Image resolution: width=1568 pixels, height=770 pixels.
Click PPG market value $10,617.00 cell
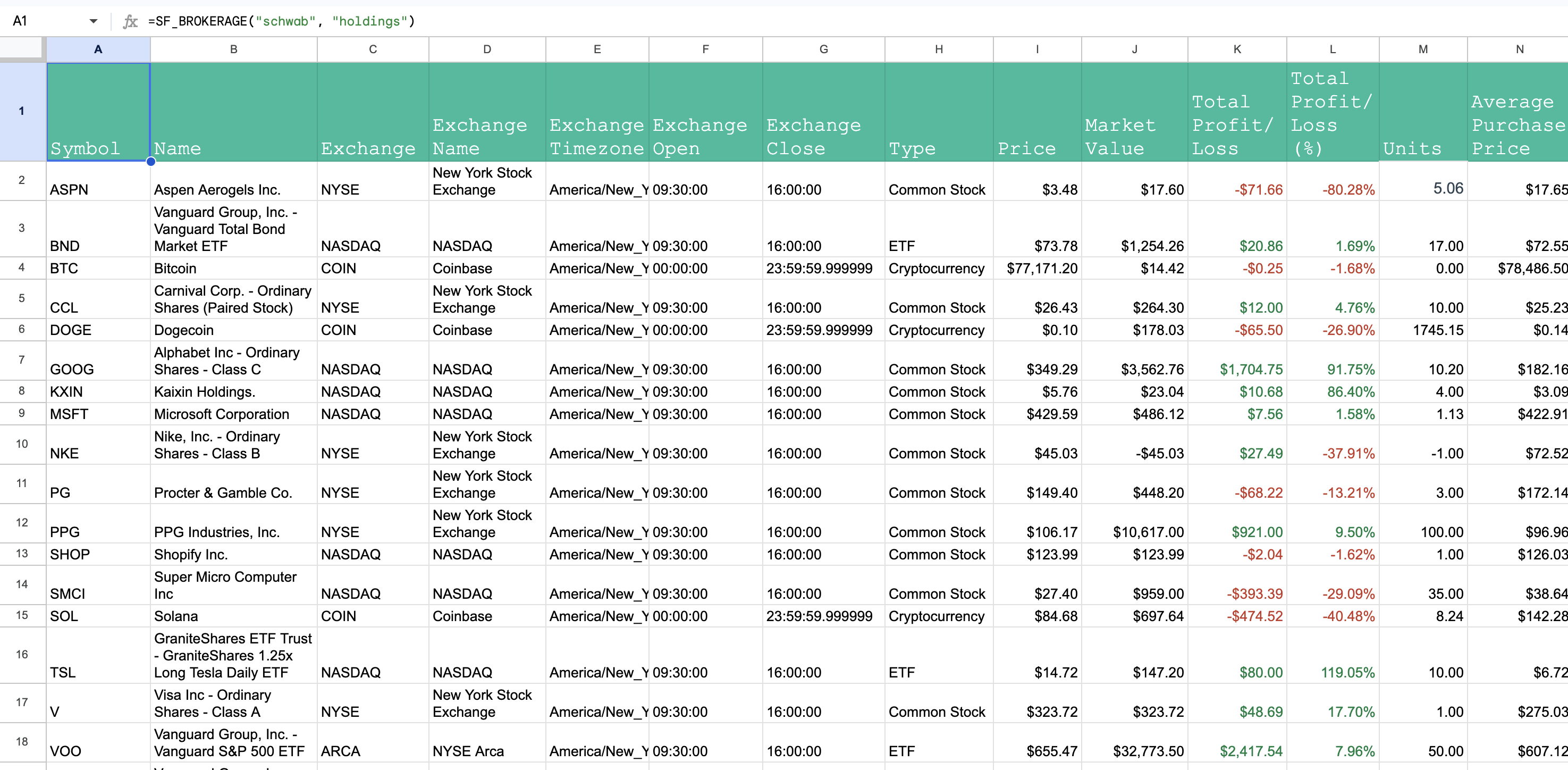[1135, 523]
